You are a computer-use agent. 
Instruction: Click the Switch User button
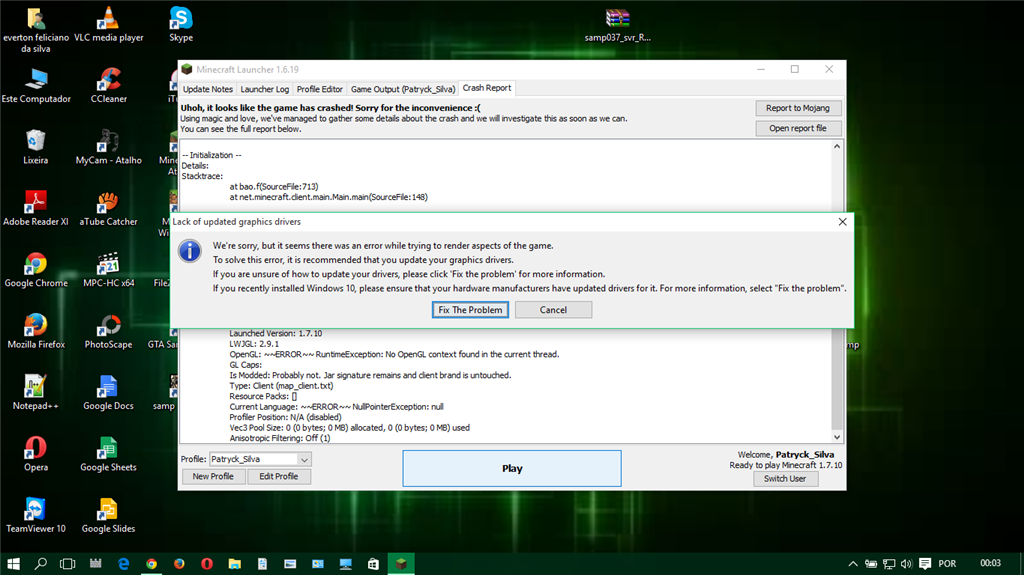click(x=785, y=478)
